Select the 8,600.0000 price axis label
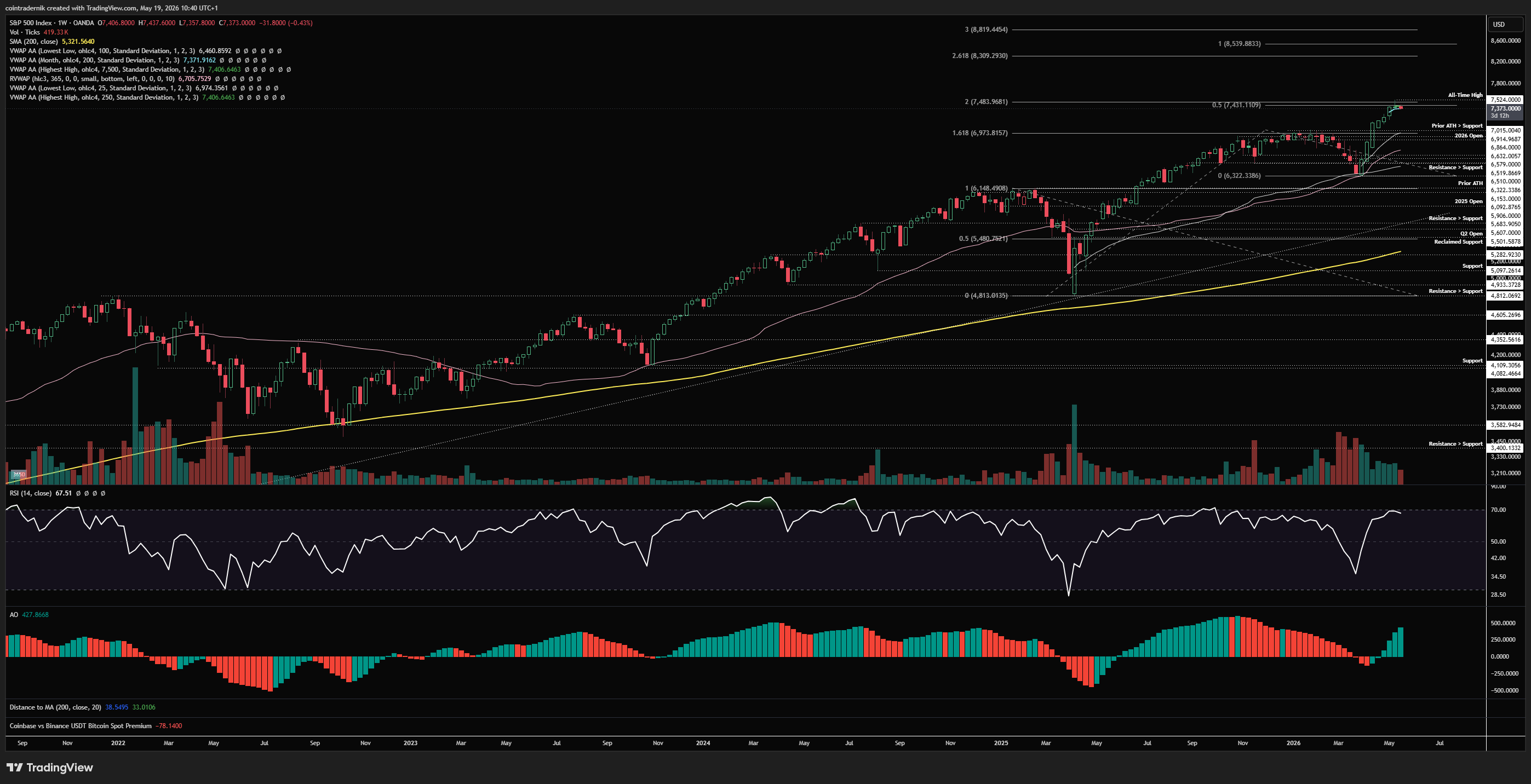Image resolution: width=1531 pixels, height=784 pixels. tap(1505, 41)
